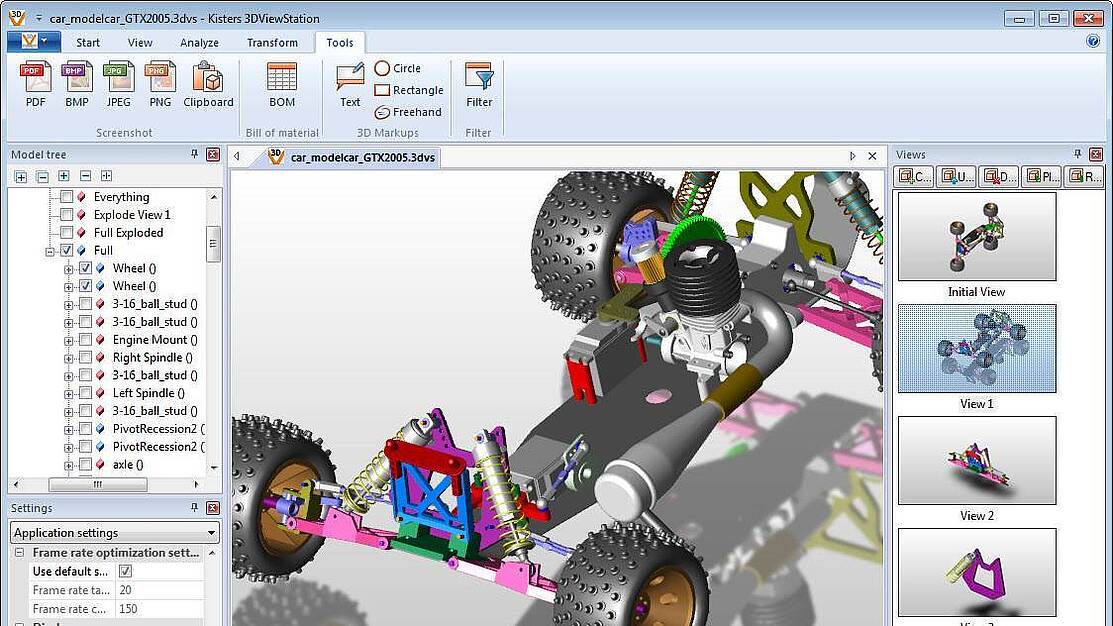Click the U... button in Views panel
Screen dimensions: 1113x626
[956, 176]
